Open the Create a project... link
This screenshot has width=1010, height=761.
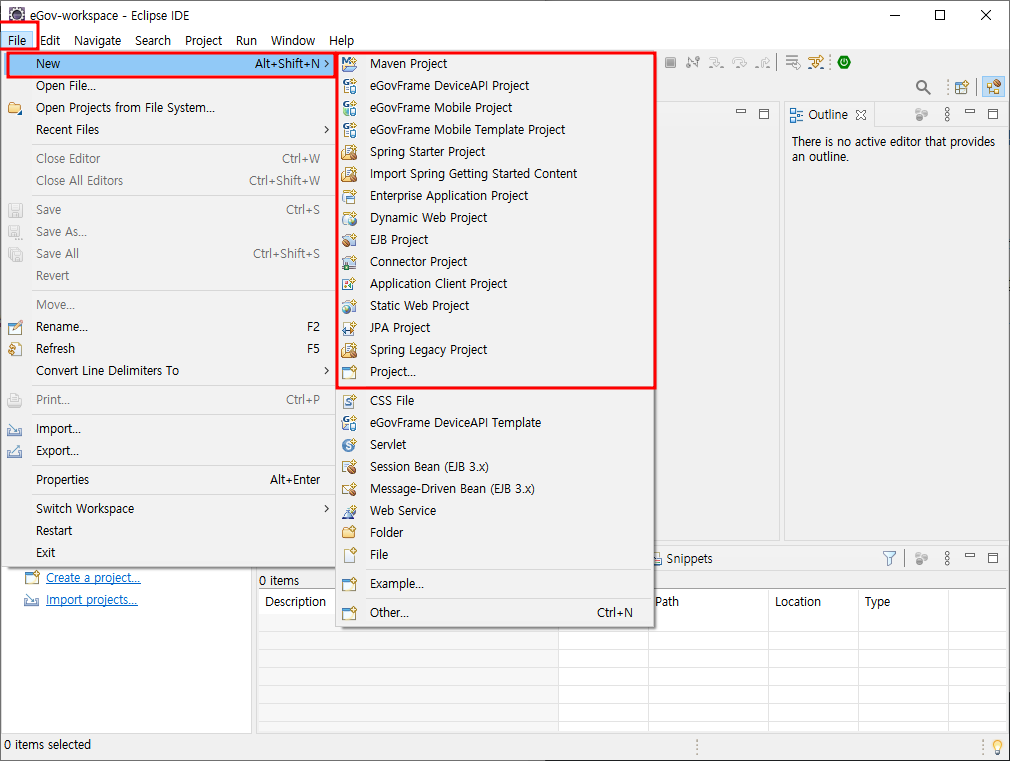pos(93,578)
